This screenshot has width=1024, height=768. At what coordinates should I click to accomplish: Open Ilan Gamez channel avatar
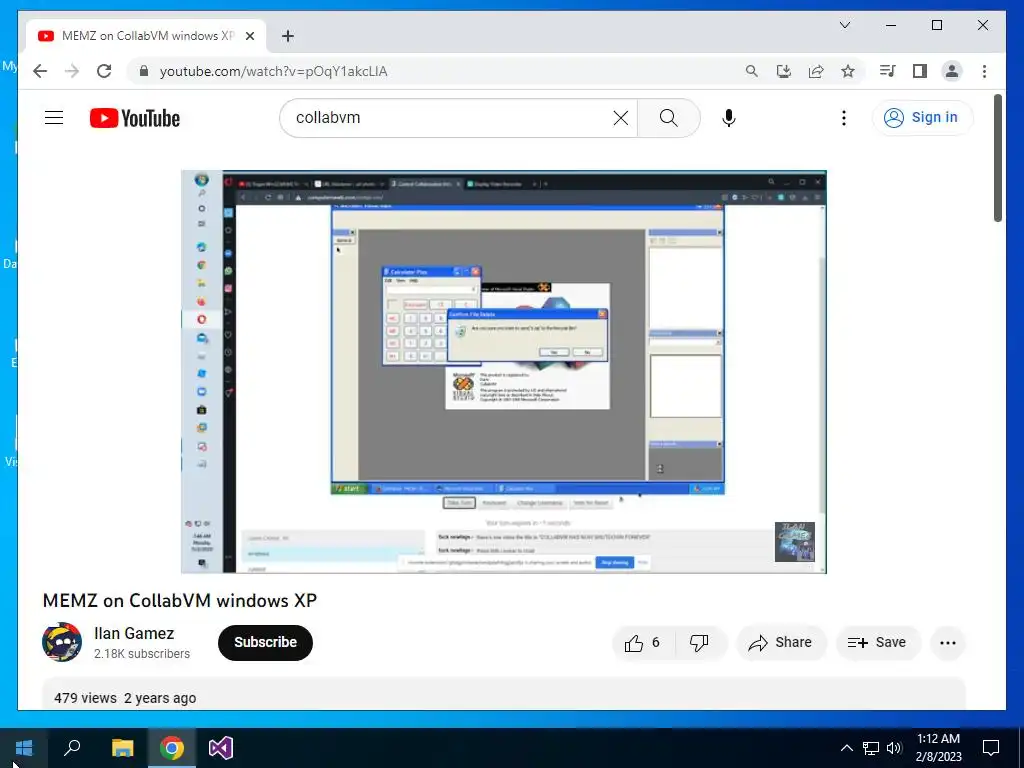[62, 642]
